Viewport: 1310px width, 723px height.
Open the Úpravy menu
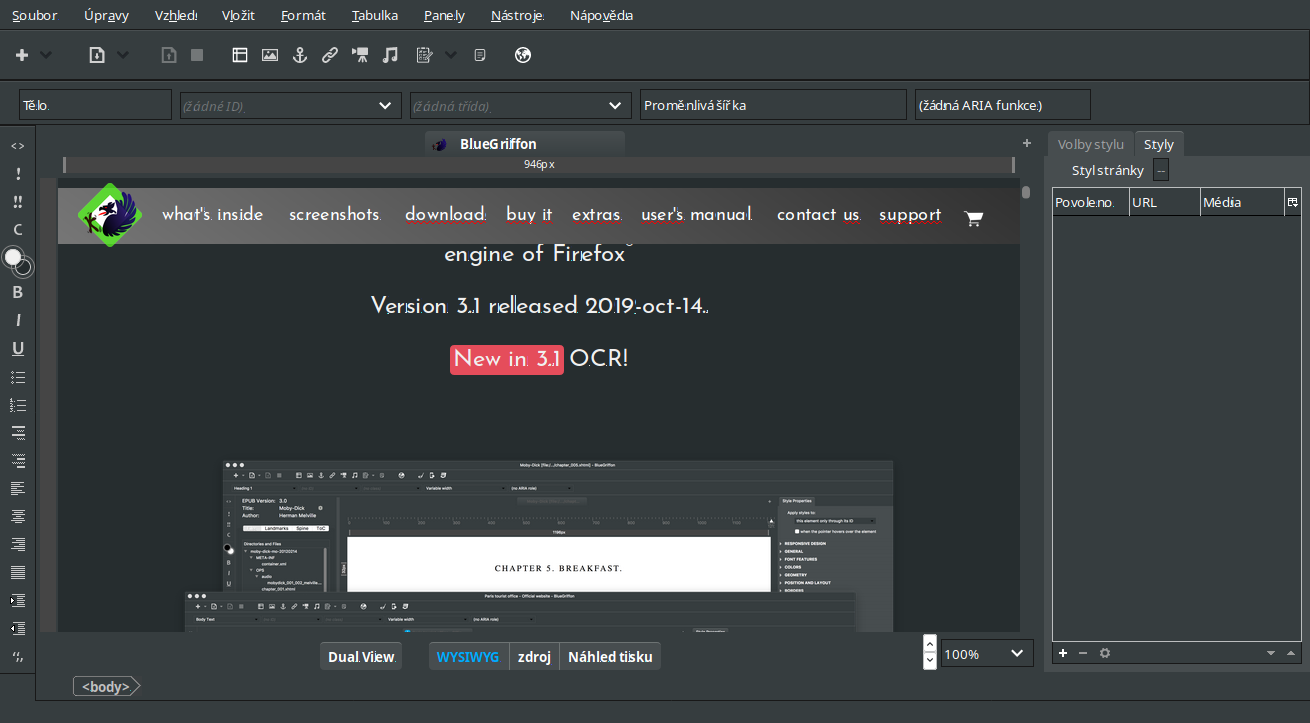[106, 15]
